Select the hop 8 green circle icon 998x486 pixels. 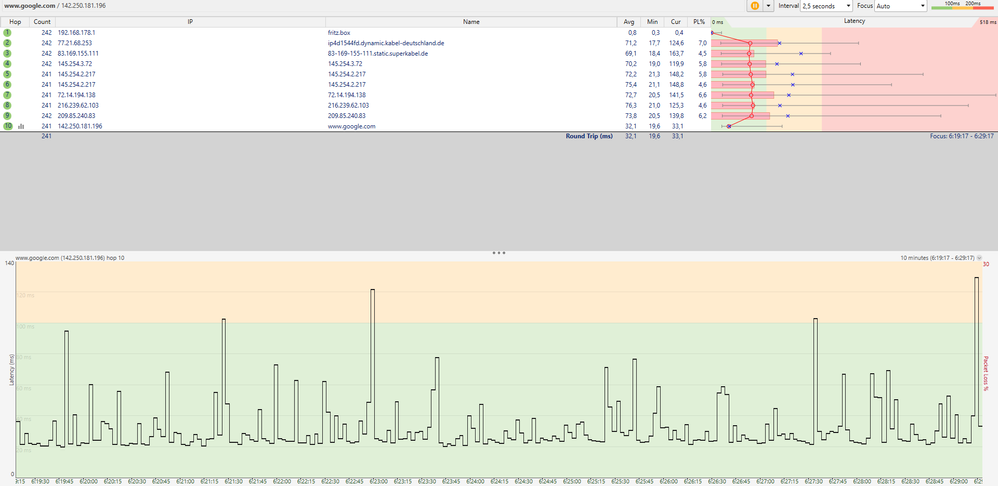pos(8,105)
